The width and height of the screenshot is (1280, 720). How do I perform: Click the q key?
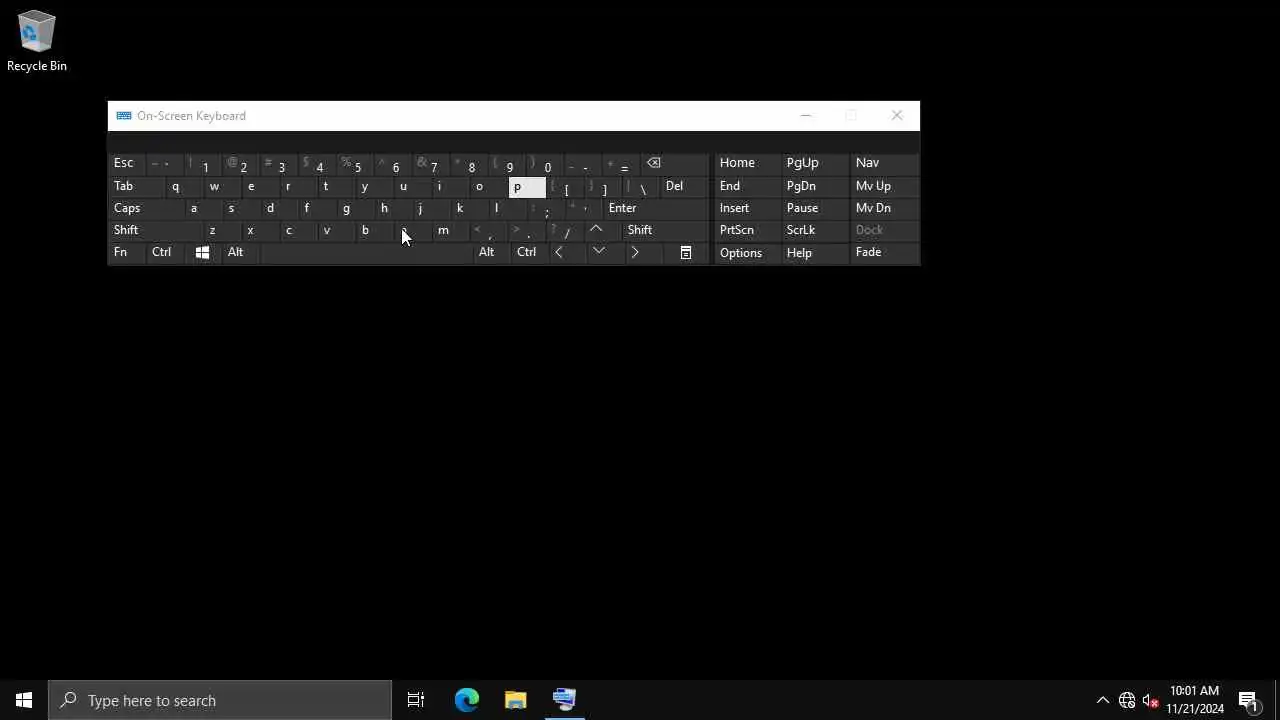pos(186,186)
